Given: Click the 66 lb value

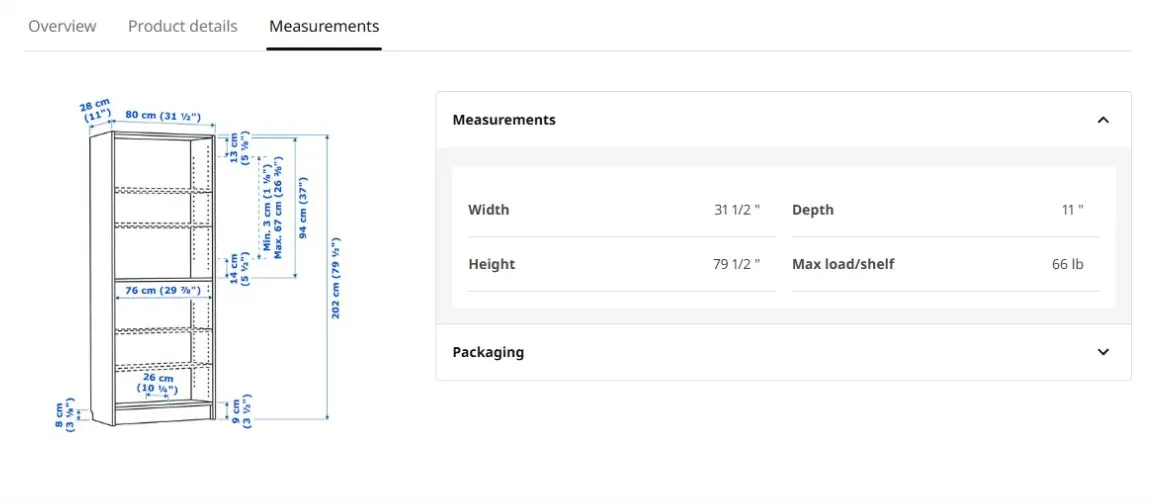Looking at the screenshot, I should (x=1068, y=264).
